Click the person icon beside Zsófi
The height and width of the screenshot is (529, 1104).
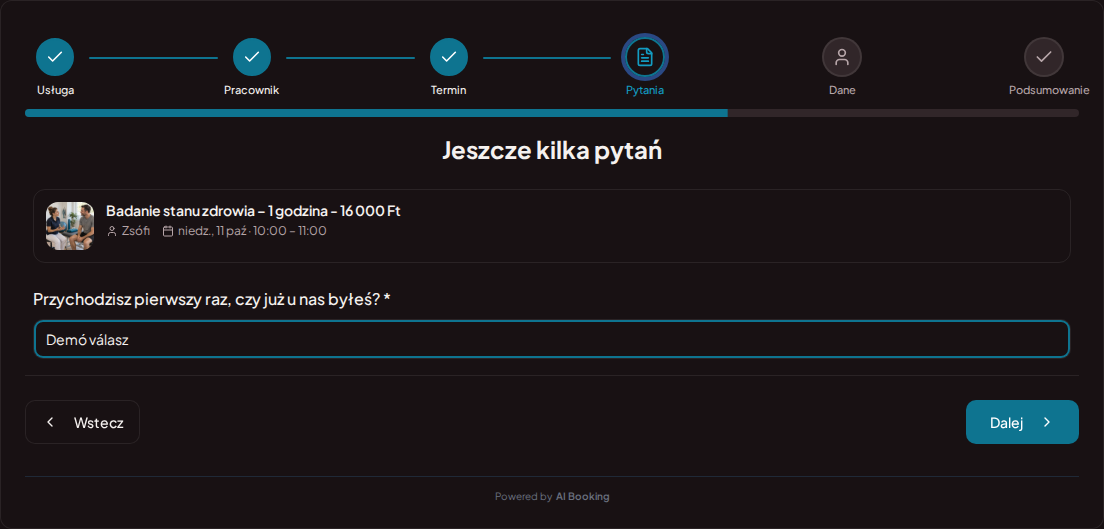tap(112, 231)
